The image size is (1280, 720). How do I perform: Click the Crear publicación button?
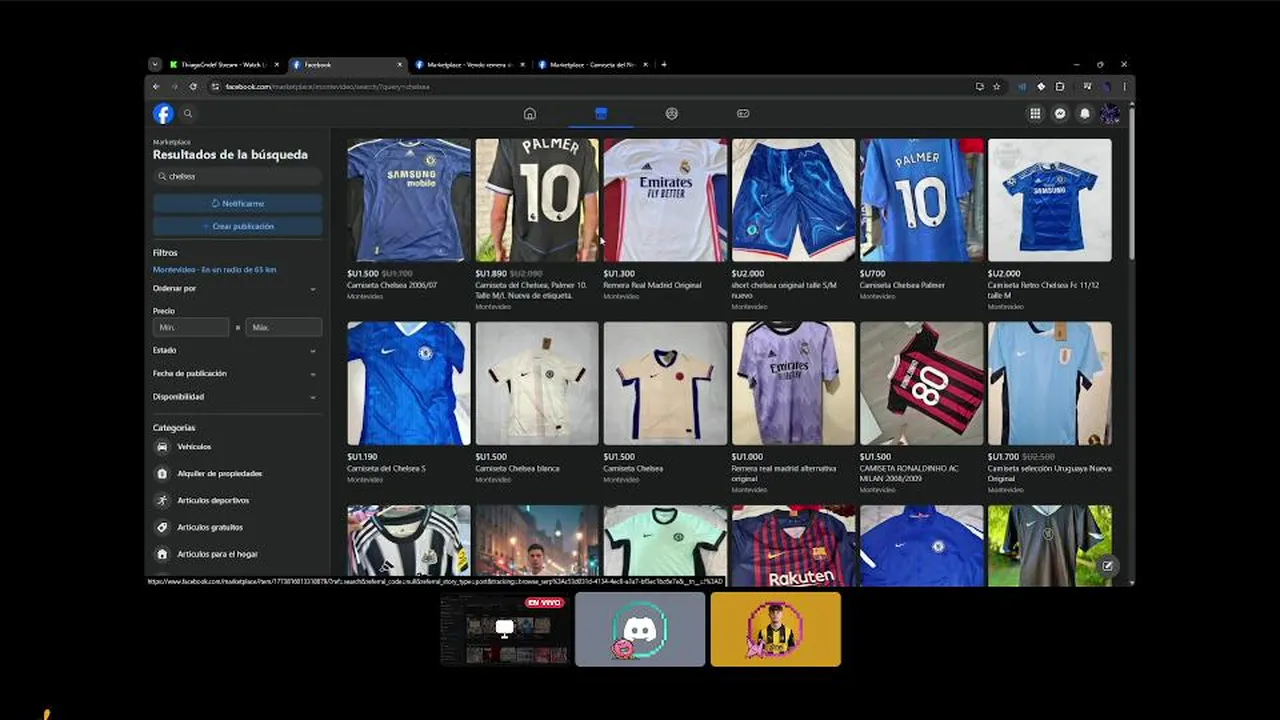point(238,226)
